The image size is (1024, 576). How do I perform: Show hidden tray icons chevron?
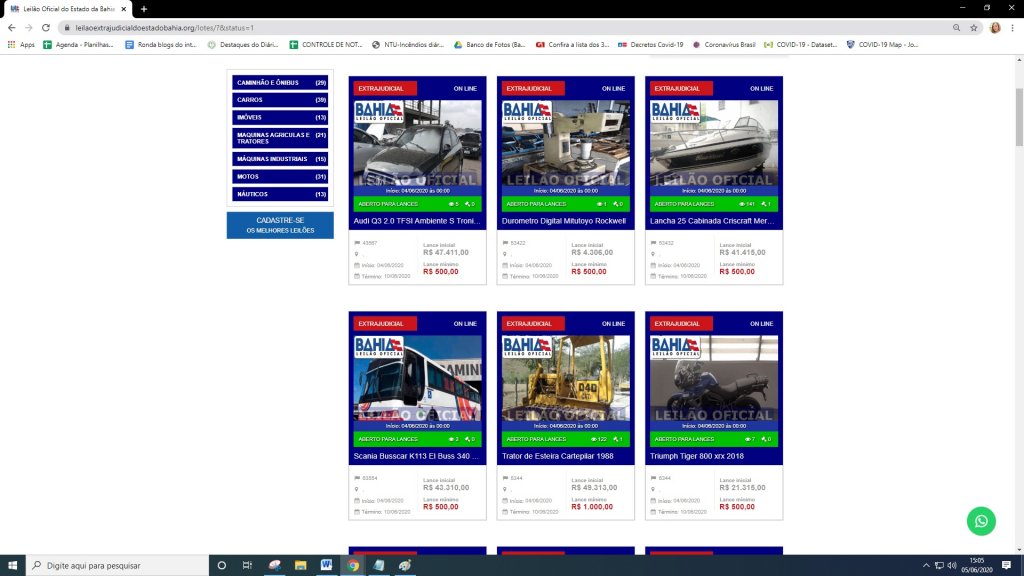coord(926,566)
